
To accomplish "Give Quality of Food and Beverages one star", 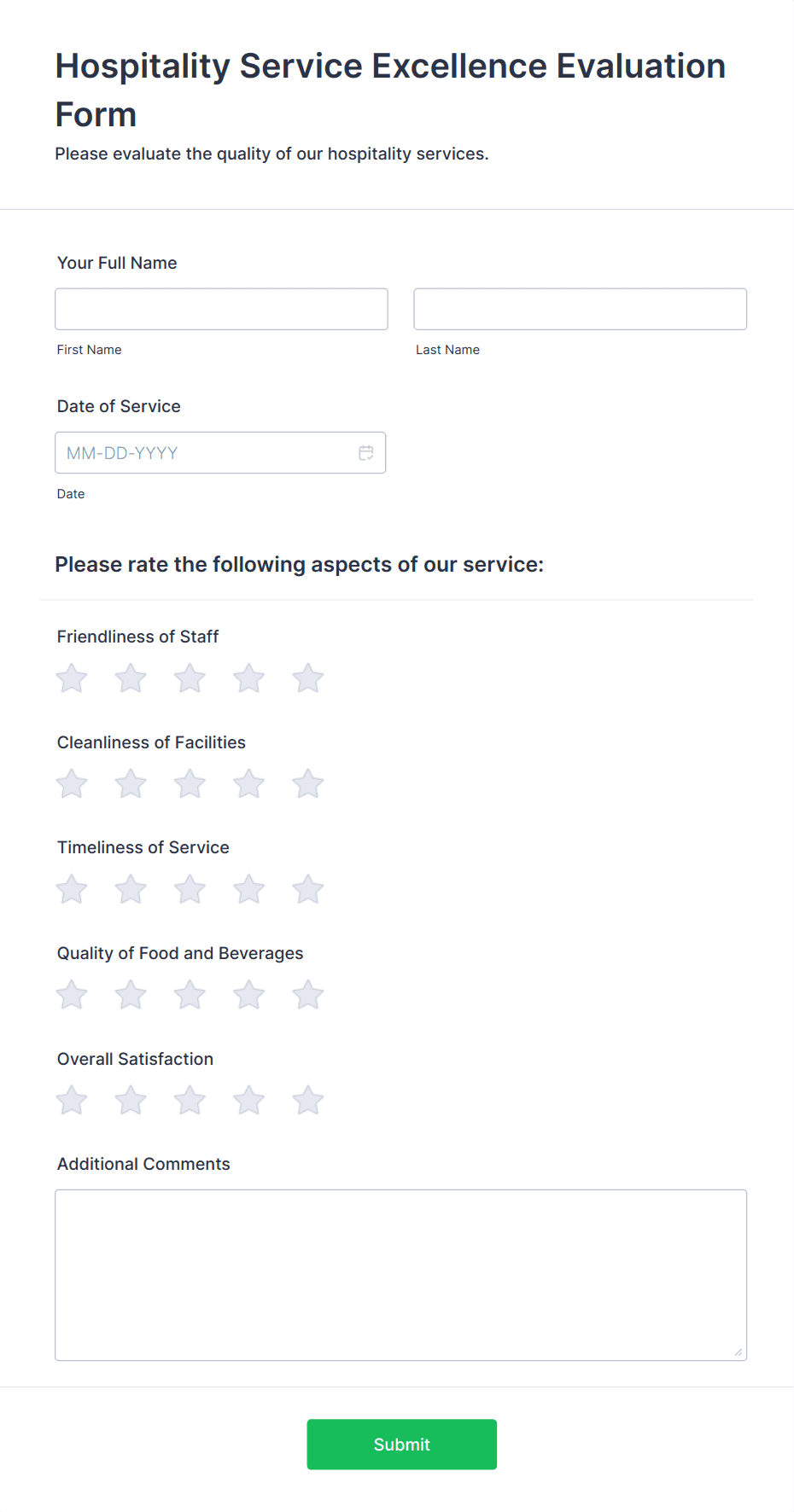I will coord(72,995).
